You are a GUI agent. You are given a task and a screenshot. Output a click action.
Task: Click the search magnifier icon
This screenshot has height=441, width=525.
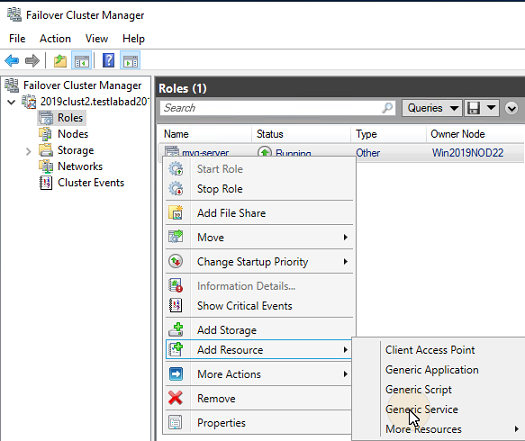tap(387, 108)
